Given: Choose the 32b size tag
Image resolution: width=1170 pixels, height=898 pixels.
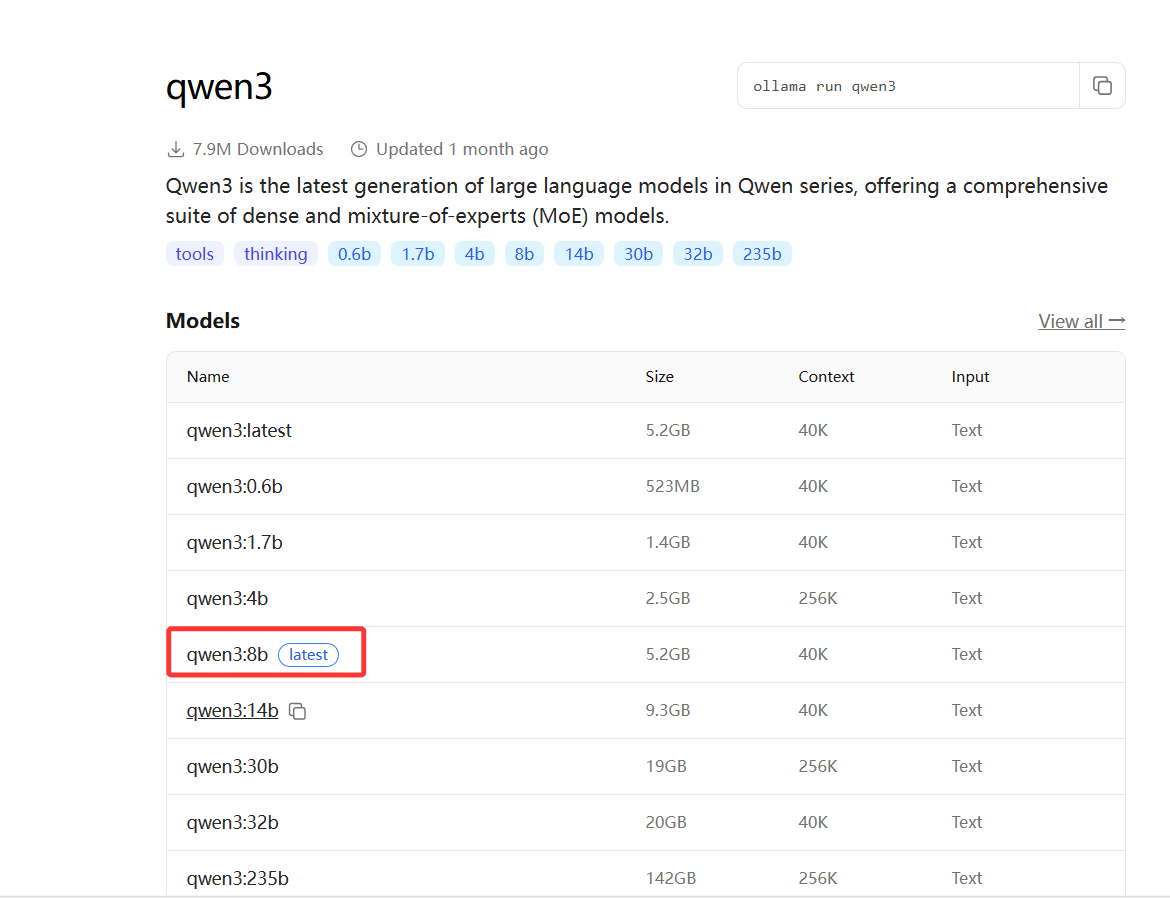Looking at the screenshot, I should (x=698, y=254).
